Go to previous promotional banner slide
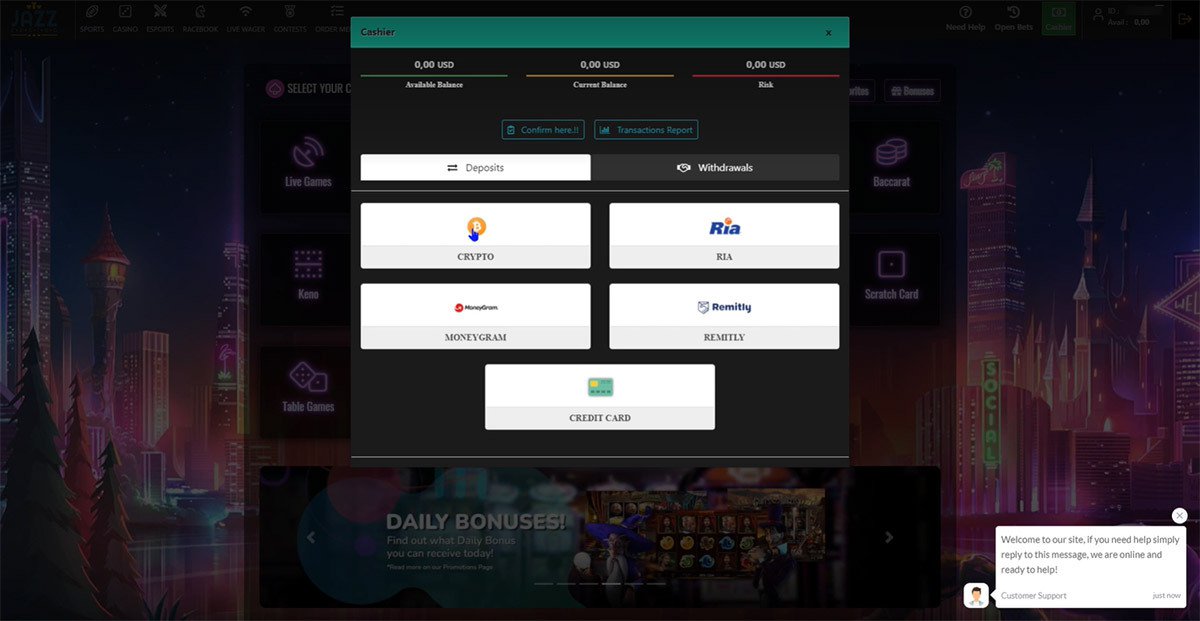Image resolution: width=1200 pixels, height=621 pixels. [311, 537]
